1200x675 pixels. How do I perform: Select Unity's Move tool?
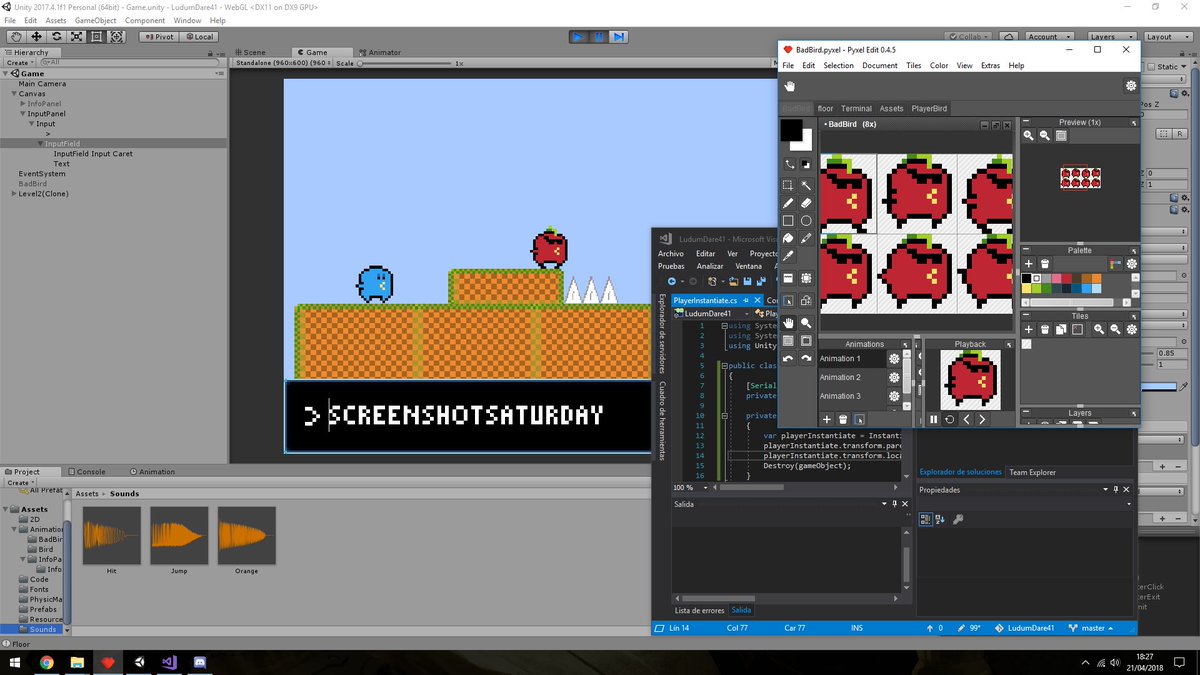pos(36,36)
